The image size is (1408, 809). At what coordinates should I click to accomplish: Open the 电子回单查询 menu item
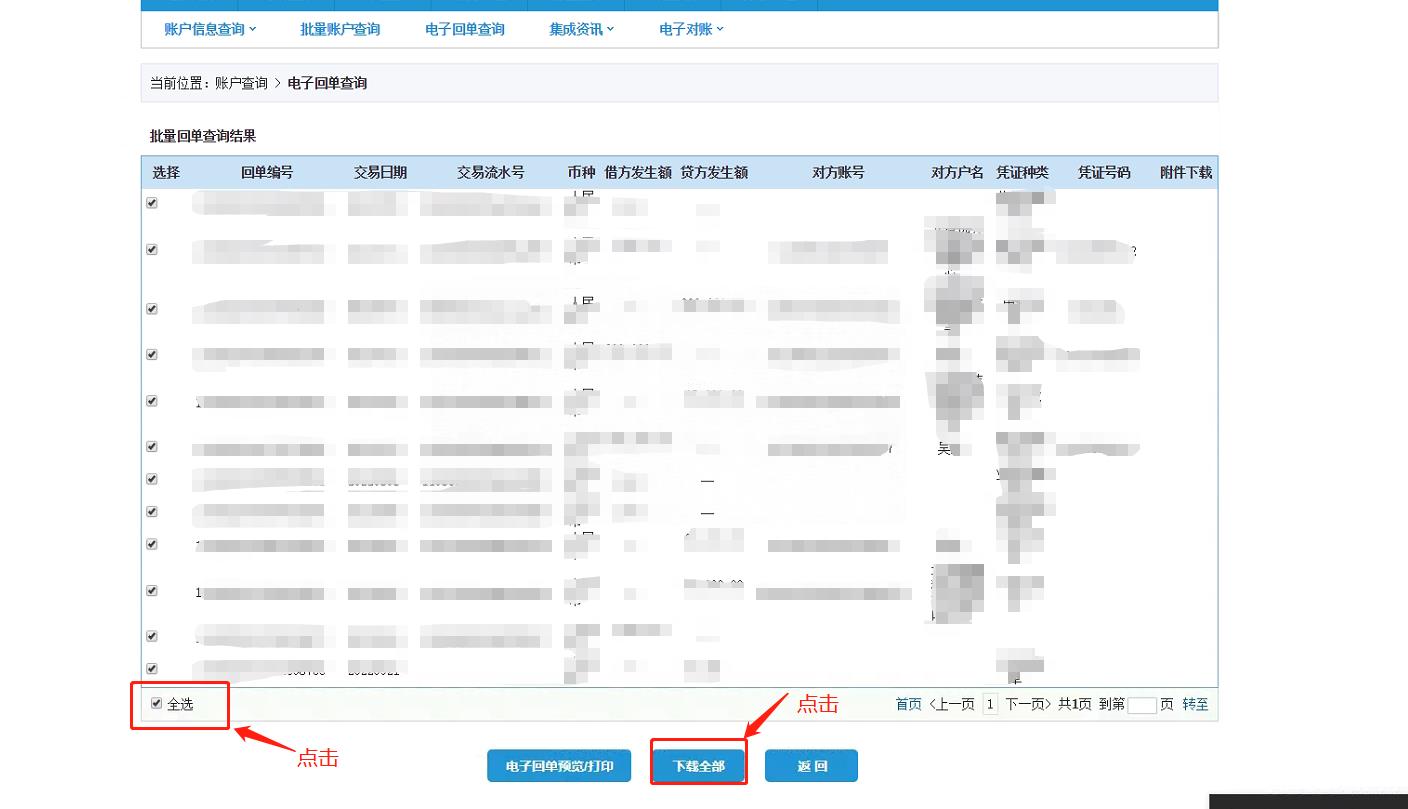coord(464,29)
